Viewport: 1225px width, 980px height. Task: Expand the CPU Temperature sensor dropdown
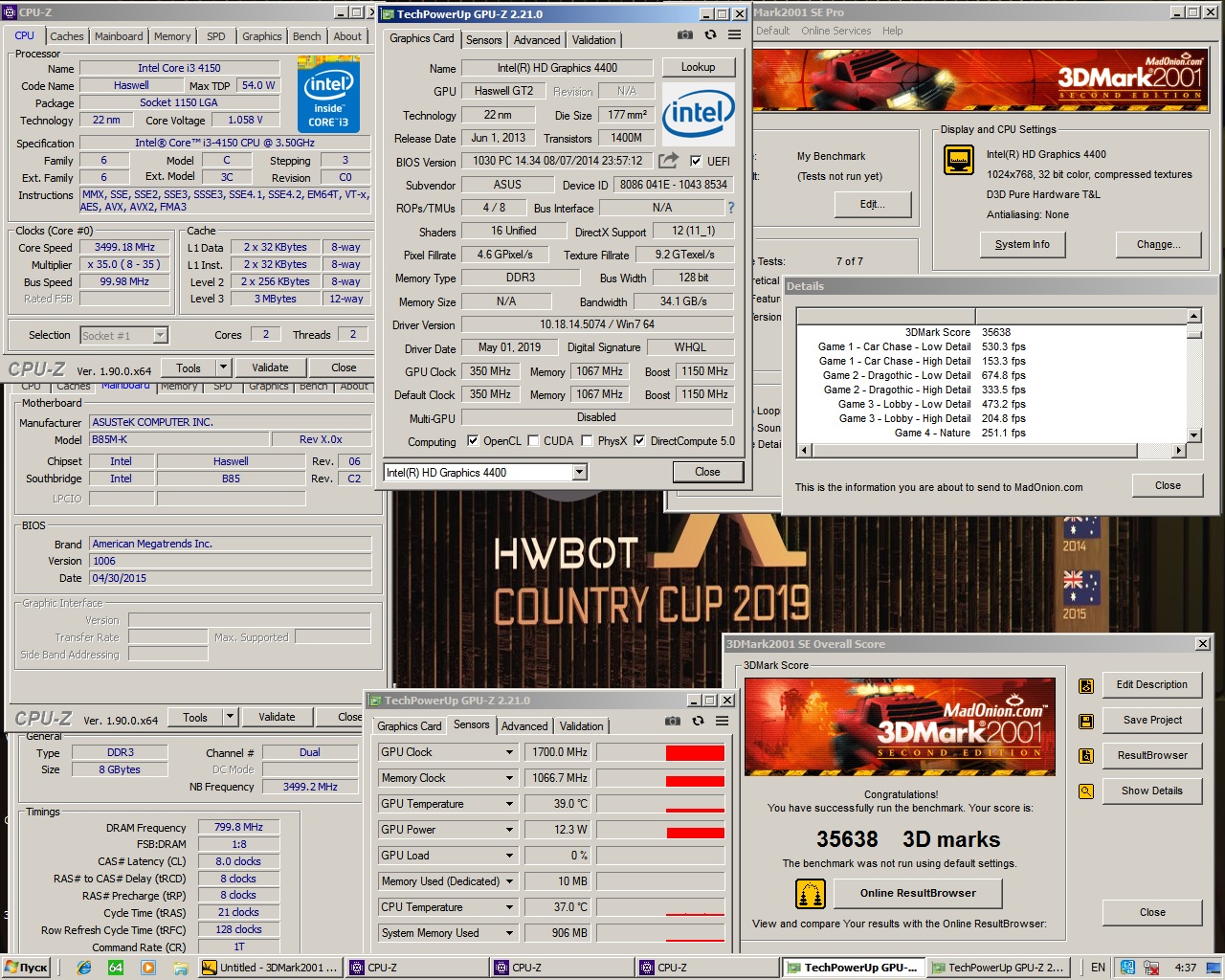pos(510,907)
